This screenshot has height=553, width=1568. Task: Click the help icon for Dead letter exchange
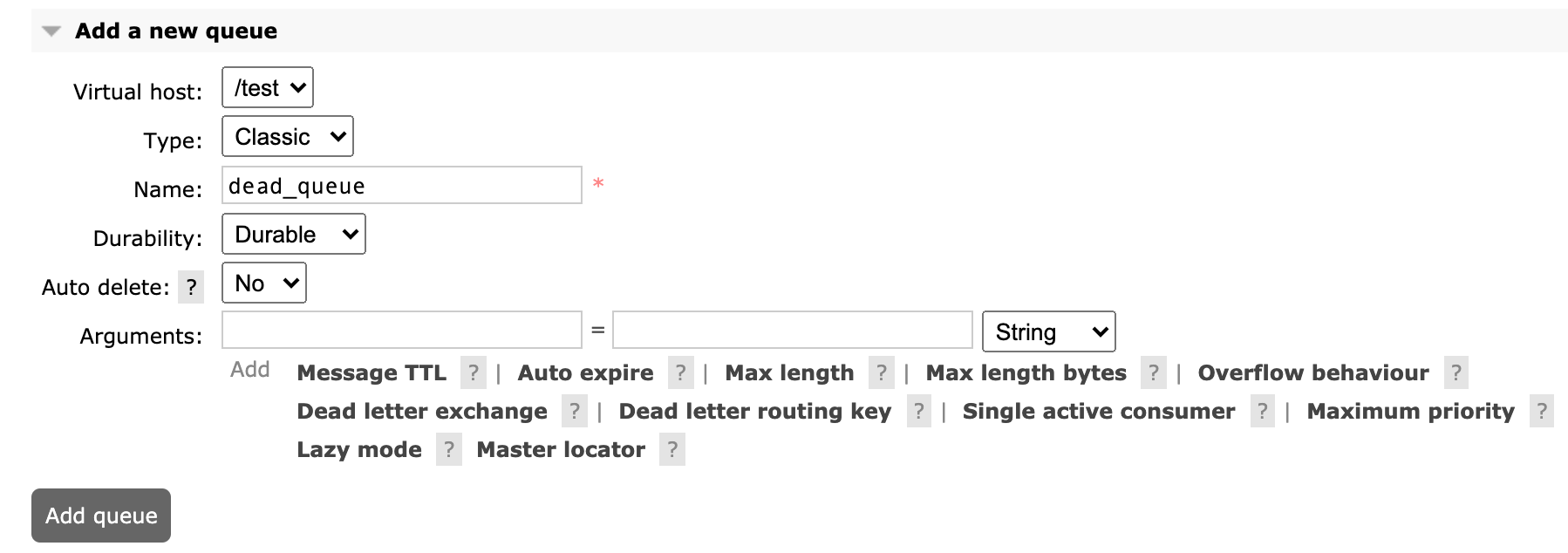(x=574, y=411)
